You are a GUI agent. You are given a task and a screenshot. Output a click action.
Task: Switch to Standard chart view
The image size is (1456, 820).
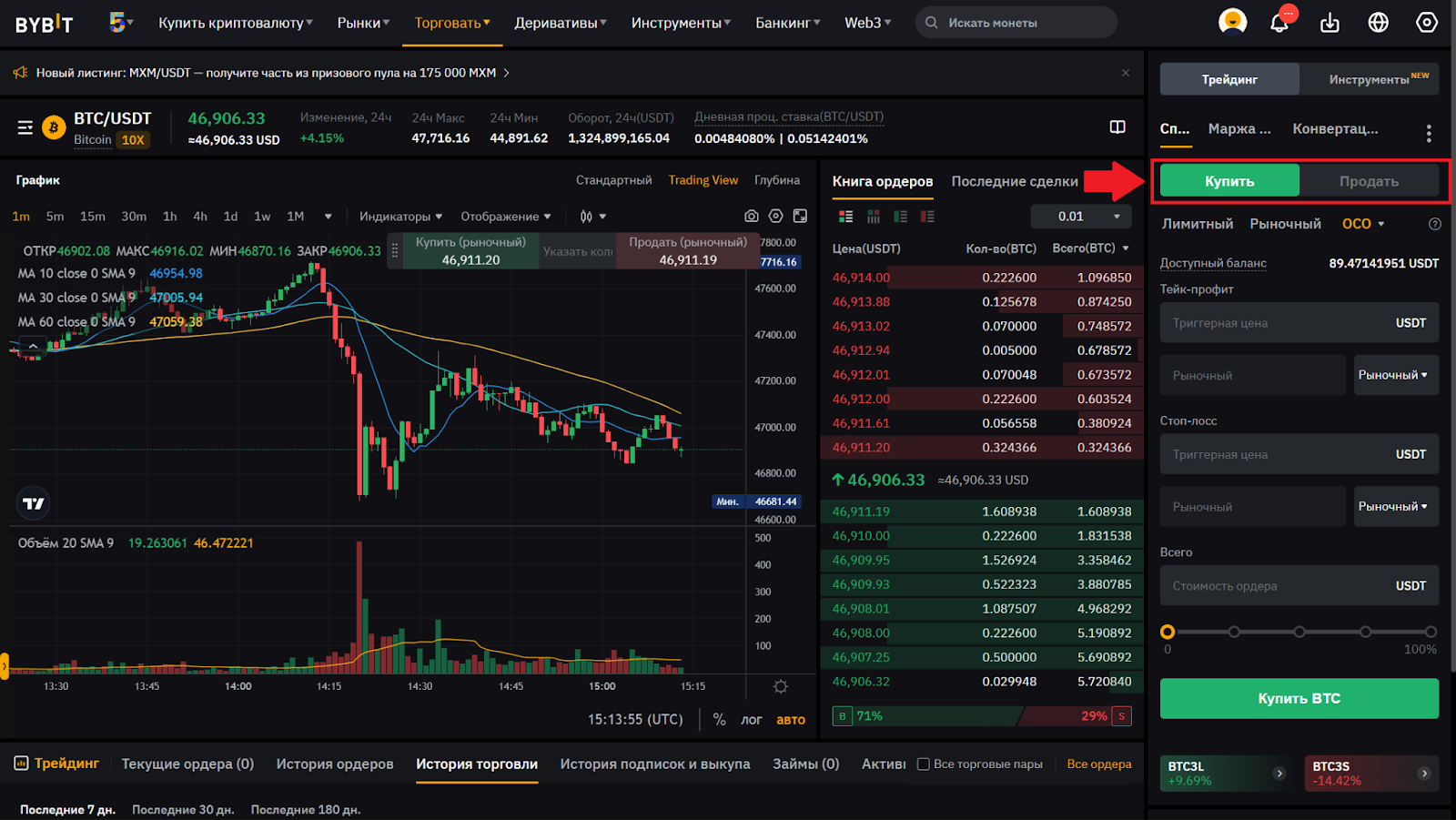[x=613, y=180]
